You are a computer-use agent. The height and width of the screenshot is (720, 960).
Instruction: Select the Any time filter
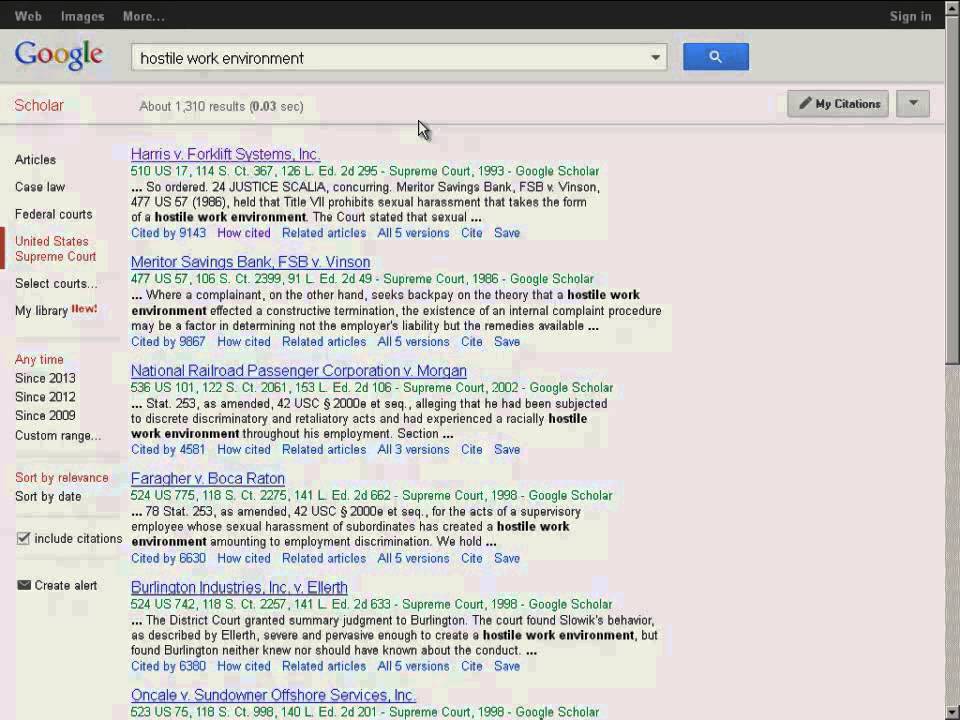point(39,359)
